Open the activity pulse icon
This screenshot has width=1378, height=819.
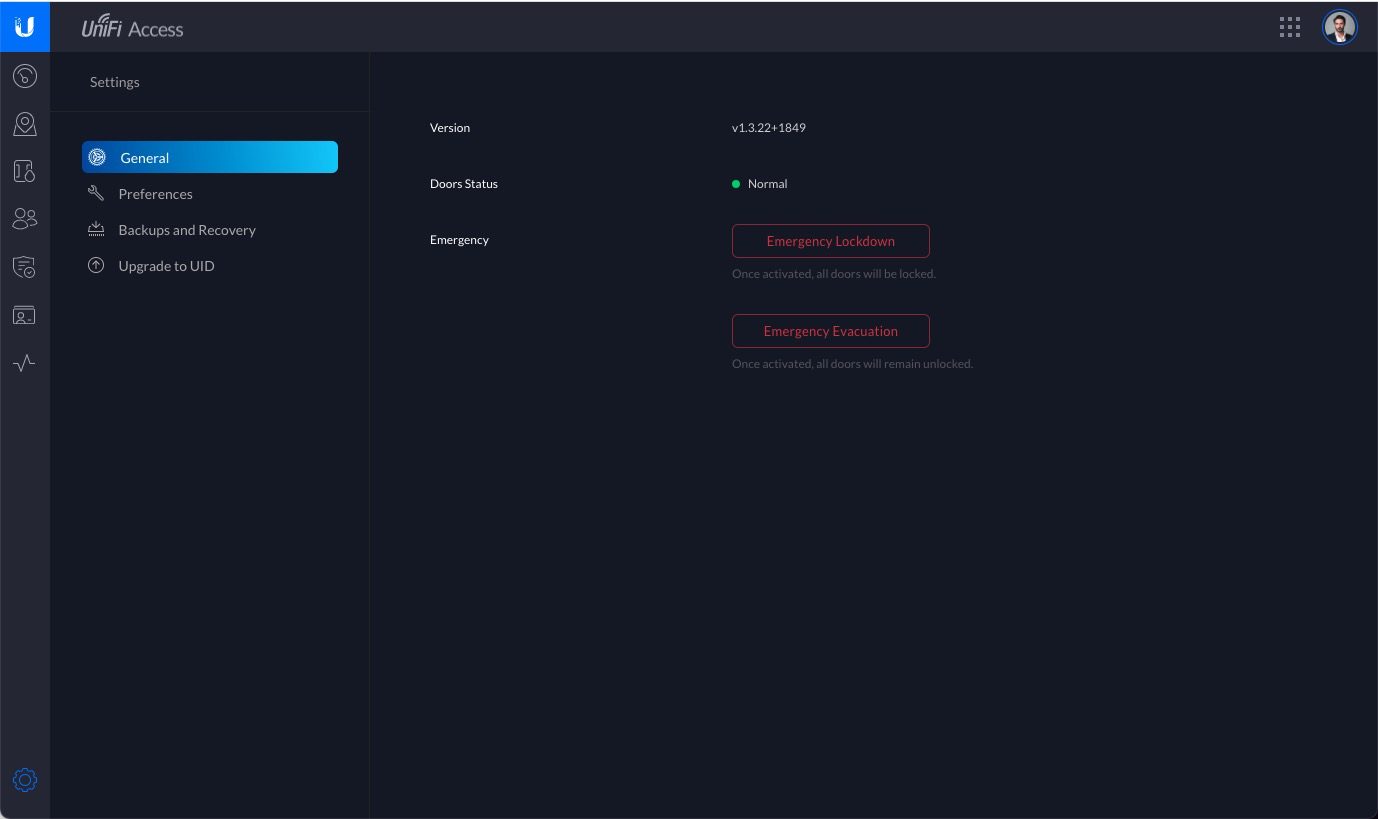(25, 363)
